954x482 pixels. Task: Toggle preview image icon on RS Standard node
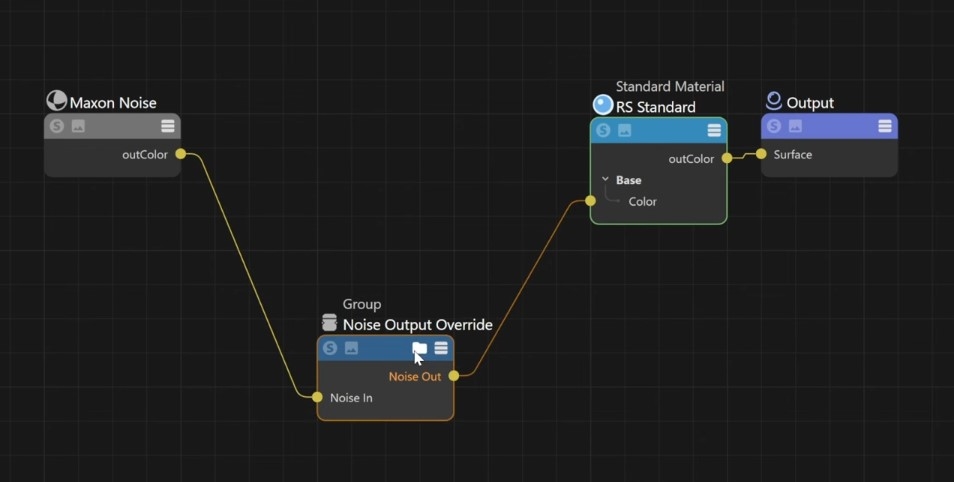coord(624,131)
